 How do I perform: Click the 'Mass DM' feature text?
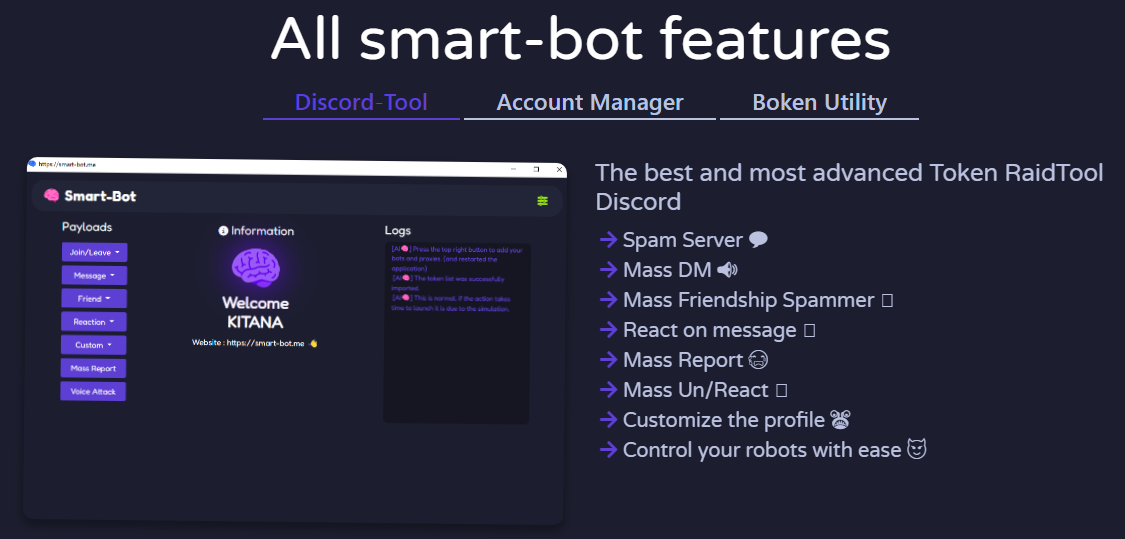coord(667,270)
